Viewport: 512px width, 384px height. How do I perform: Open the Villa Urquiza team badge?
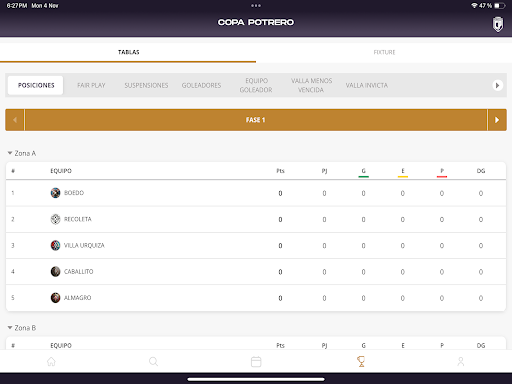coord(55,245)
